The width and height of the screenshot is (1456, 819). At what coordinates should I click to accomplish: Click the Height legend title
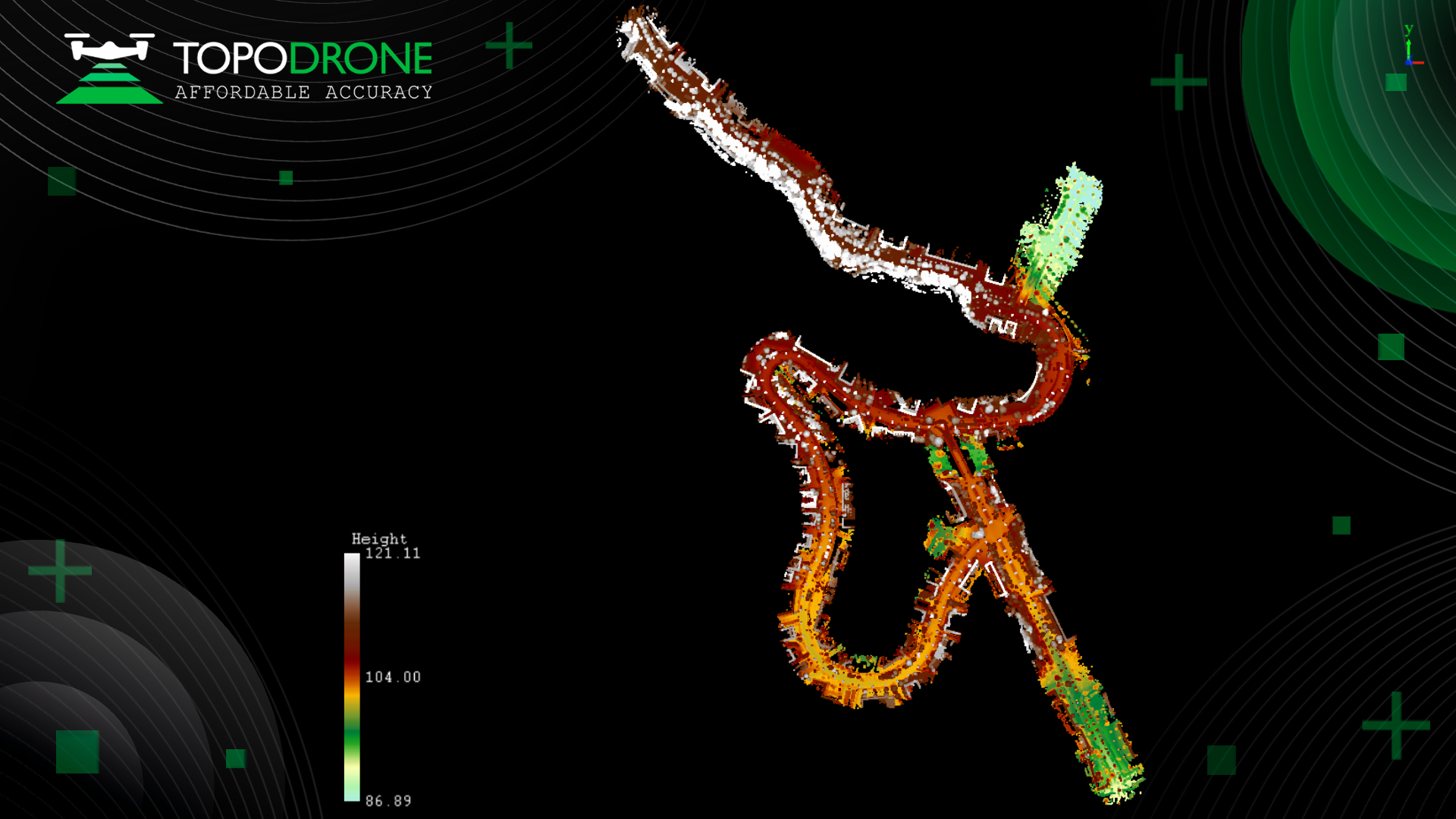coord(378,538)
